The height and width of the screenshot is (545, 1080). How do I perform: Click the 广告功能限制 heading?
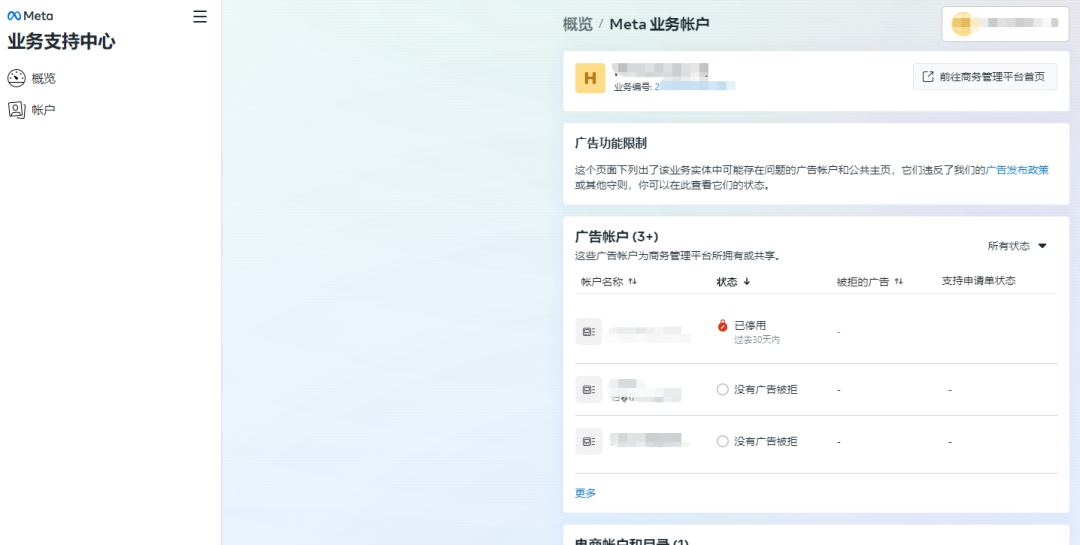(x=610, y=143)
